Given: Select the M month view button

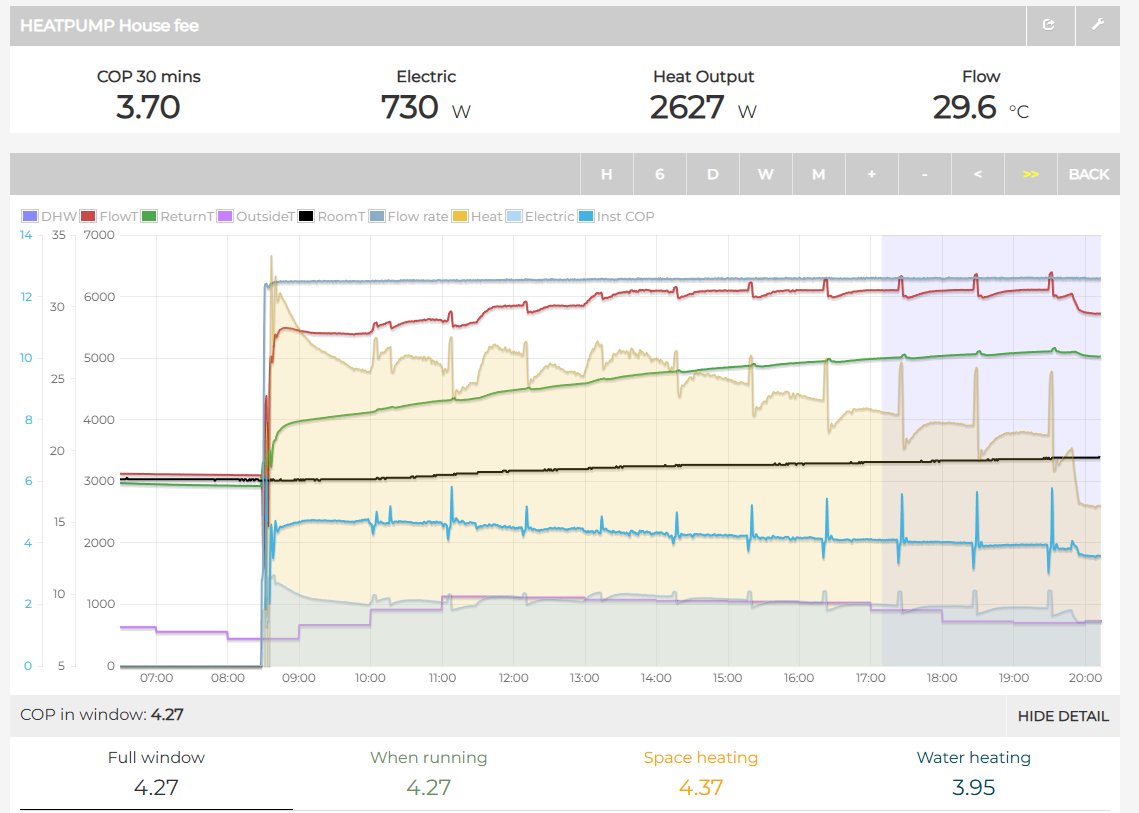Looking at the screenshot, I should (818, 174).
